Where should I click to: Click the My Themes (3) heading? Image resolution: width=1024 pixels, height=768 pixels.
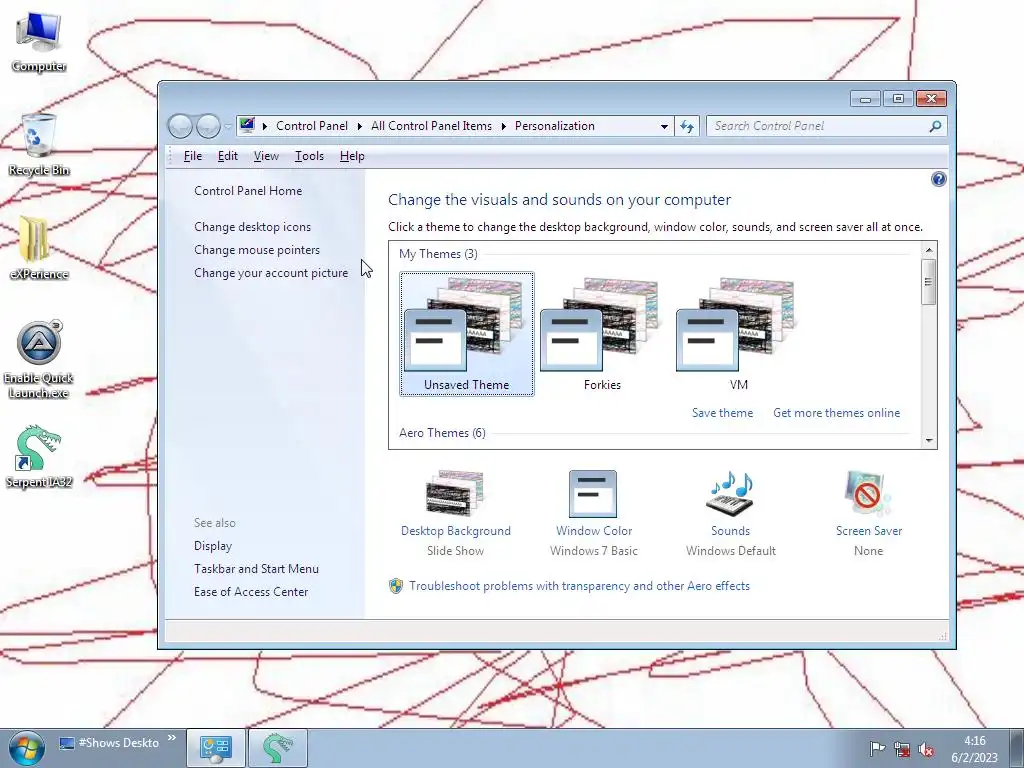pyautogui.click(x=438, y=254)
